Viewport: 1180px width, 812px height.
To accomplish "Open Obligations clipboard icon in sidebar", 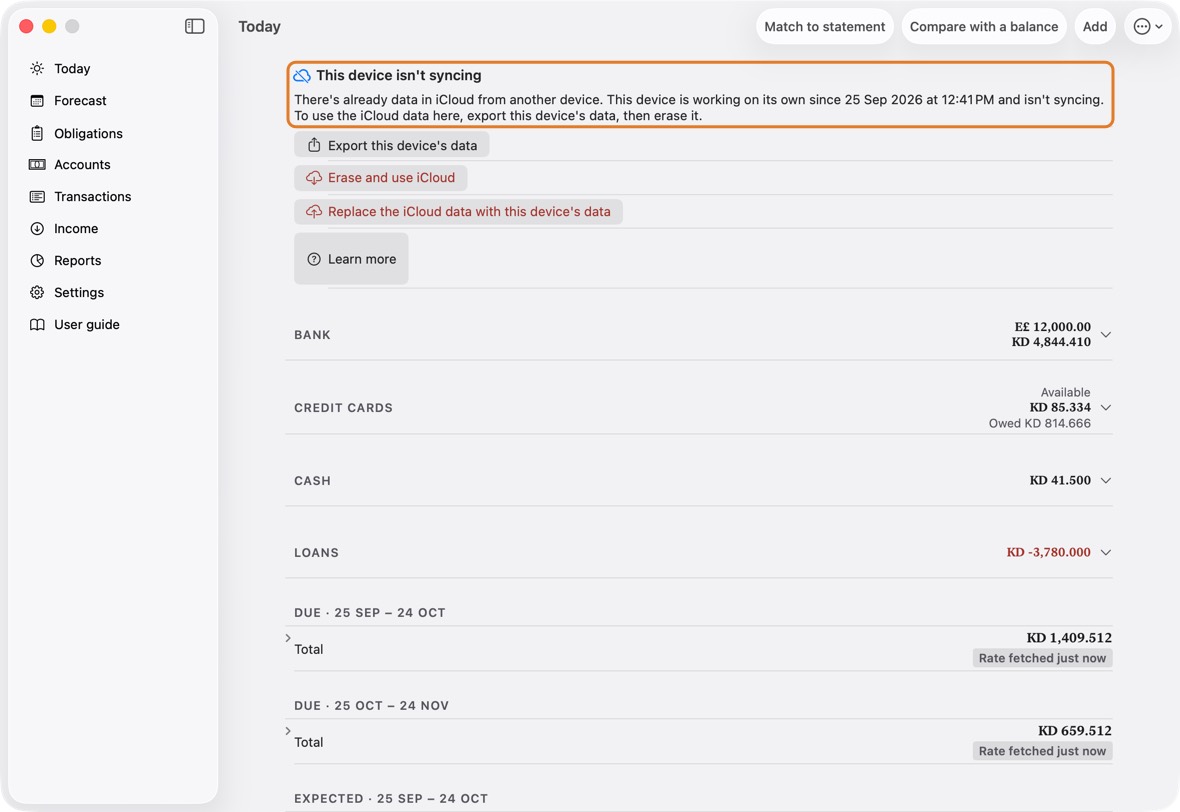I will 37,133.
